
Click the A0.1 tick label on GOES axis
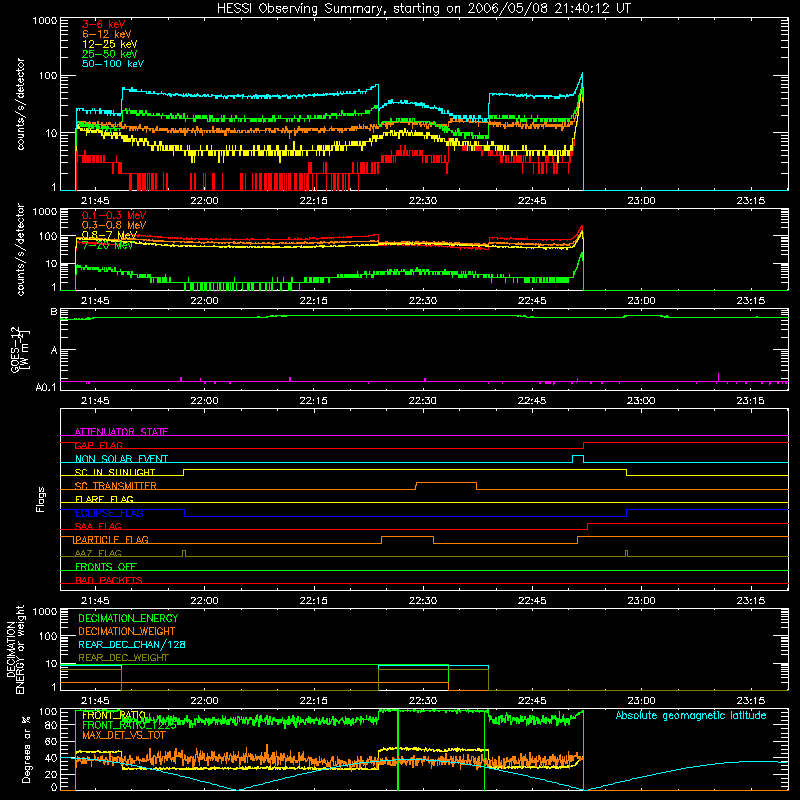46,387
